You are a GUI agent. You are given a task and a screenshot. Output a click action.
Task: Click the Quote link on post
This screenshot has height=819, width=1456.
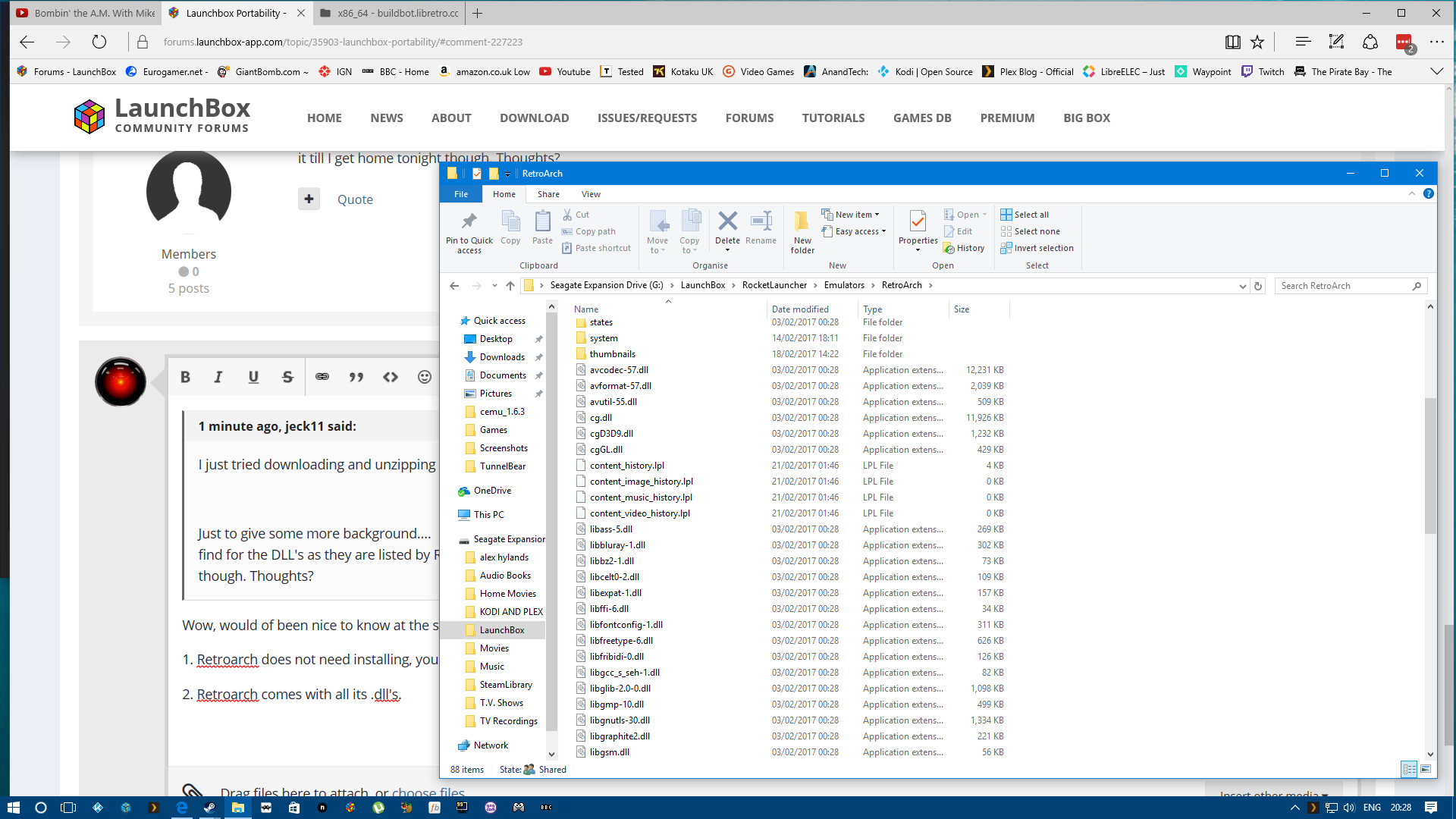point(355,199)
